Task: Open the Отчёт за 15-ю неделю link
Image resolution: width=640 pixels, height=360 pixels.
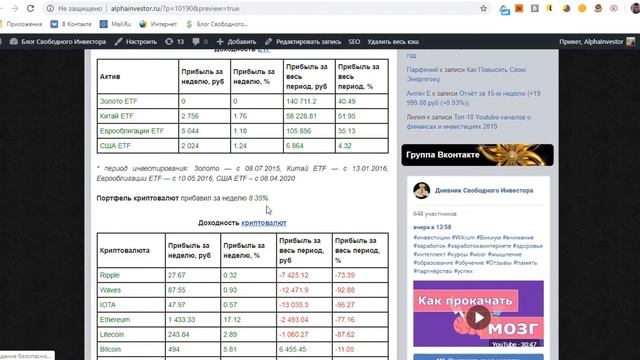Action: [473, 98]
